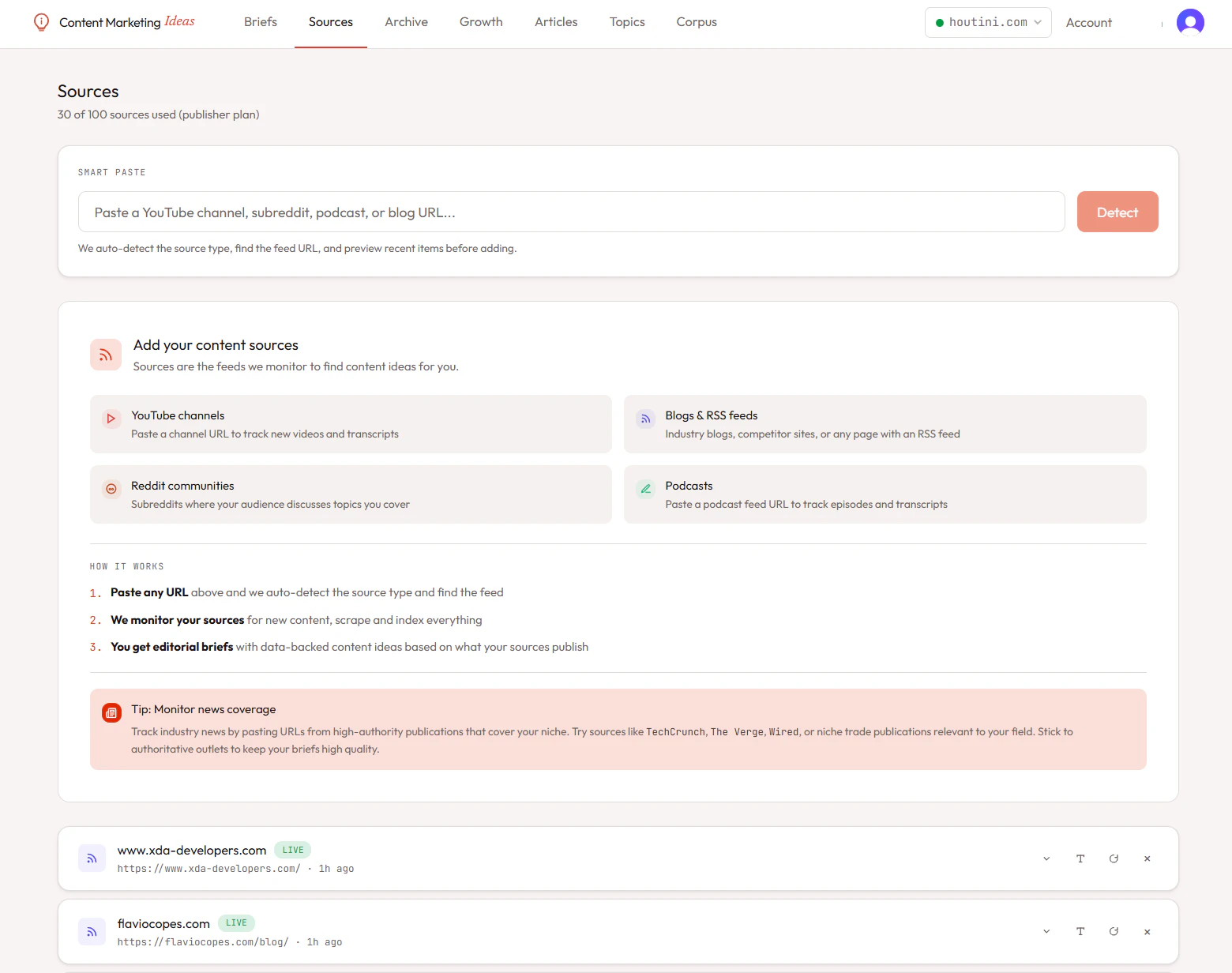This screenshot has height=973, width=1232.
Task: Remove the flaviocopes.com source
Action: point(1147,931)
